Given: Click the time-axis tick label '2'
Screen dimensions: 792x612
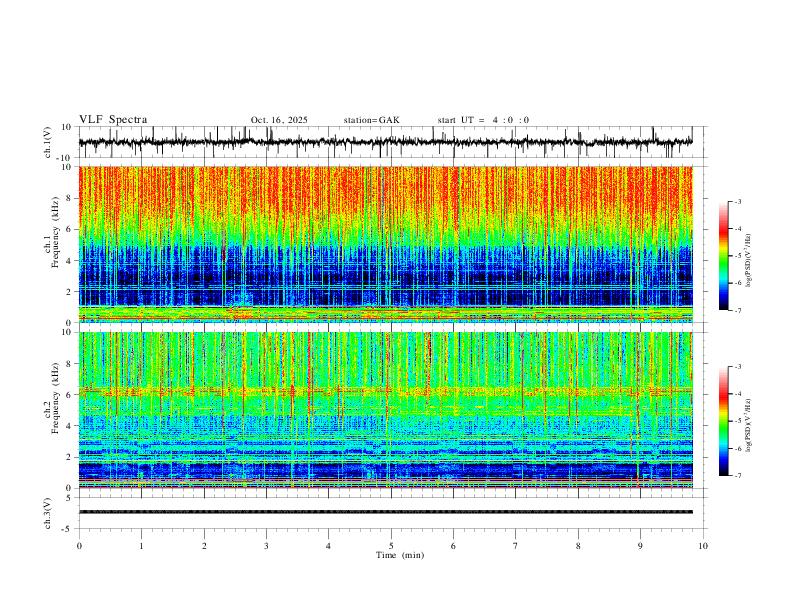Looking at the screenshot, I should [204, 546].
